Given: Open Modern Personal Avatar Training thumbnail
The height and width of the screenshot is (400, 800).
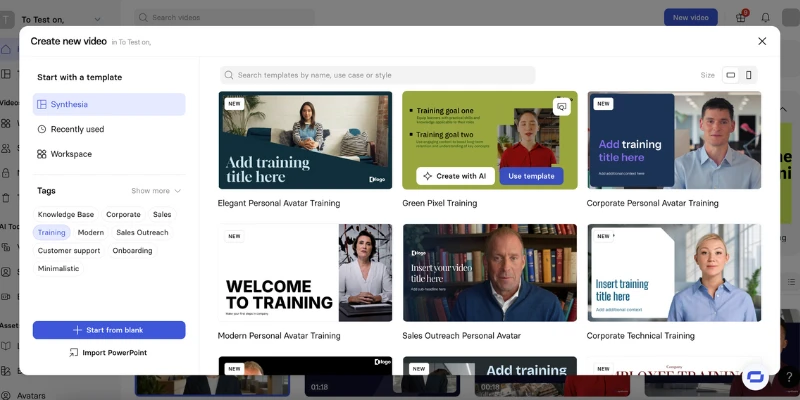Looking at the screenshot, I should click(305, 272).
